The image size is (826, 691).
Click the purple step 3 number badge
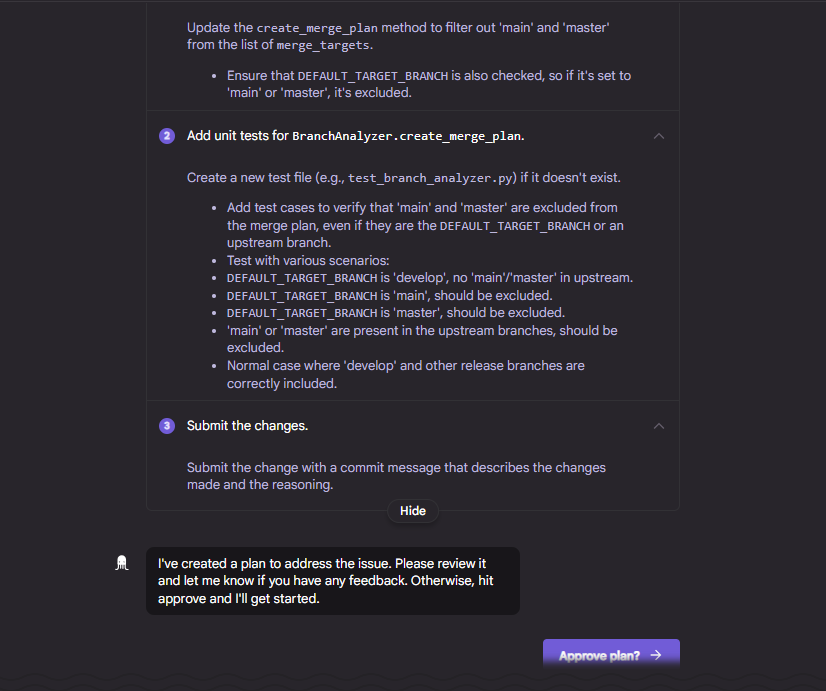(x=167, y=426)
